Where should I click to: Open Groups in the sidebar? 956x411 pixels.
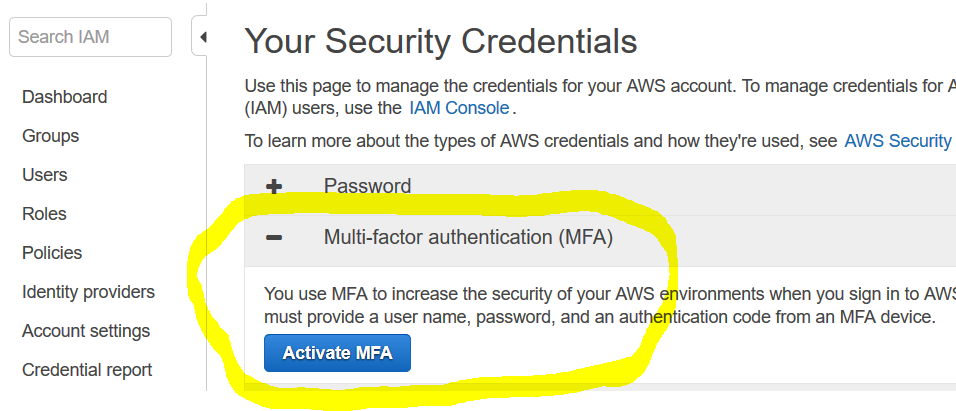tap(50, 136)
